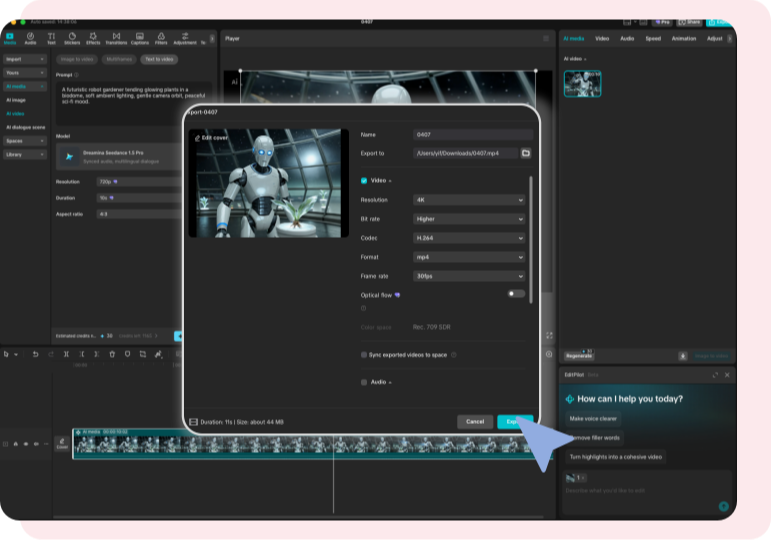Click the Name input field

tap(472, 134)
